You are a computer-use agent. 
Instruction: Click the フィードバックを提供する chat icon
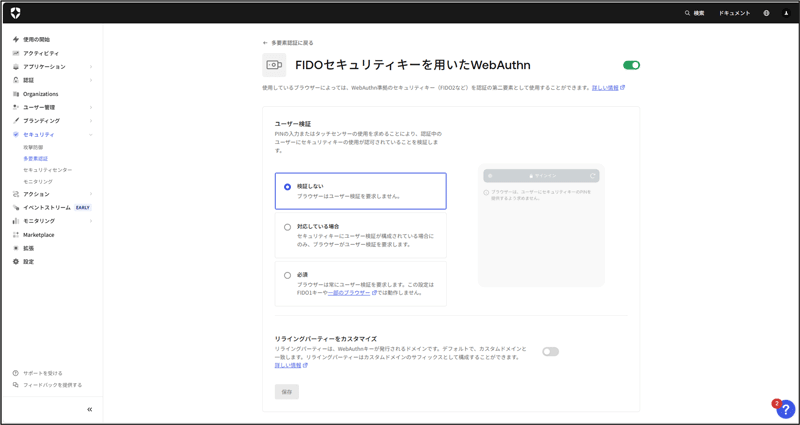click(x=15, y=385)
